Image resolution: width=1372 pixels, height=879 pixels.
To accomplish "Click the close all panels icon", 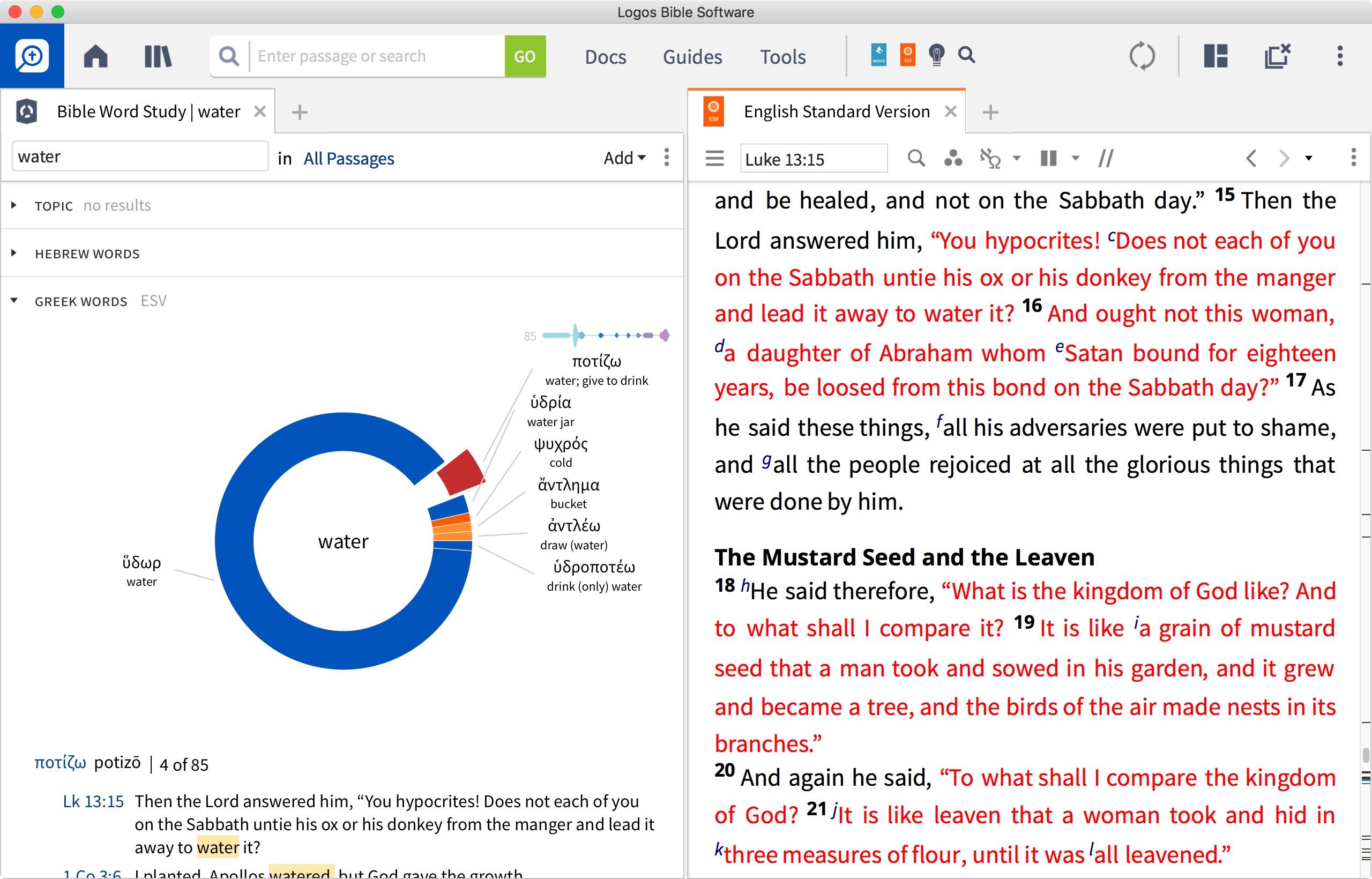I will click(x=1277, y=56).
